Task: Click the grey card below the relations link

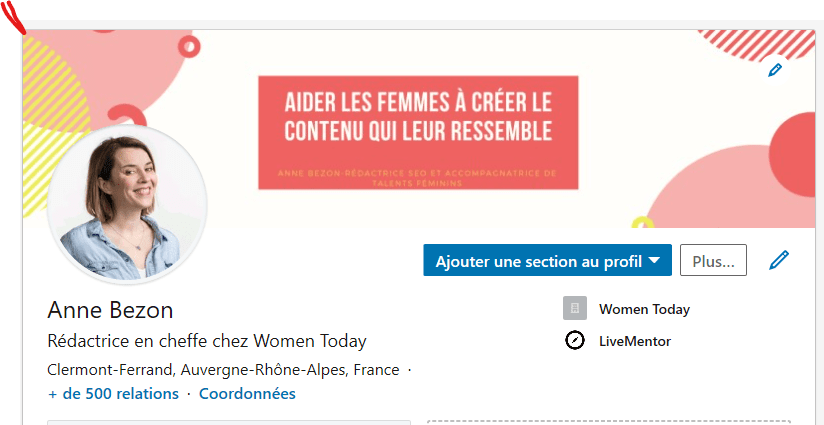Action: (229, 421)
